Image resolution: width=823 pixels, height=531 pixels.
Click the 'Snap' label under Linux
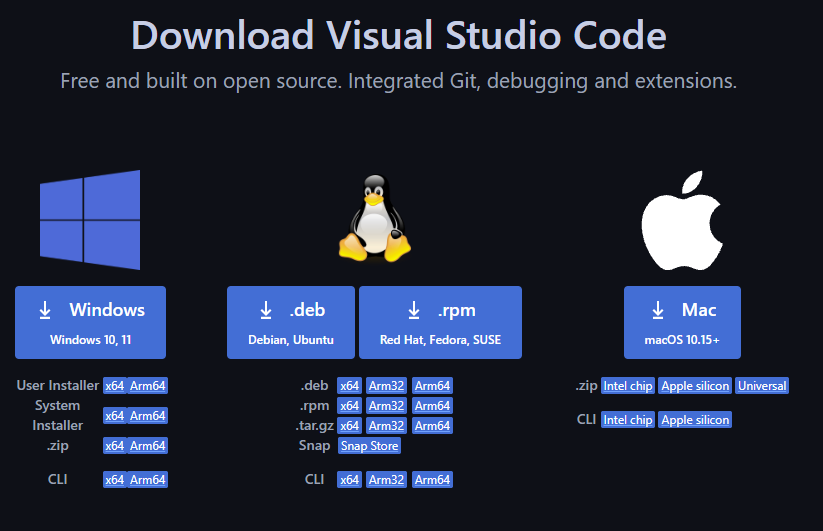point(314,445)
